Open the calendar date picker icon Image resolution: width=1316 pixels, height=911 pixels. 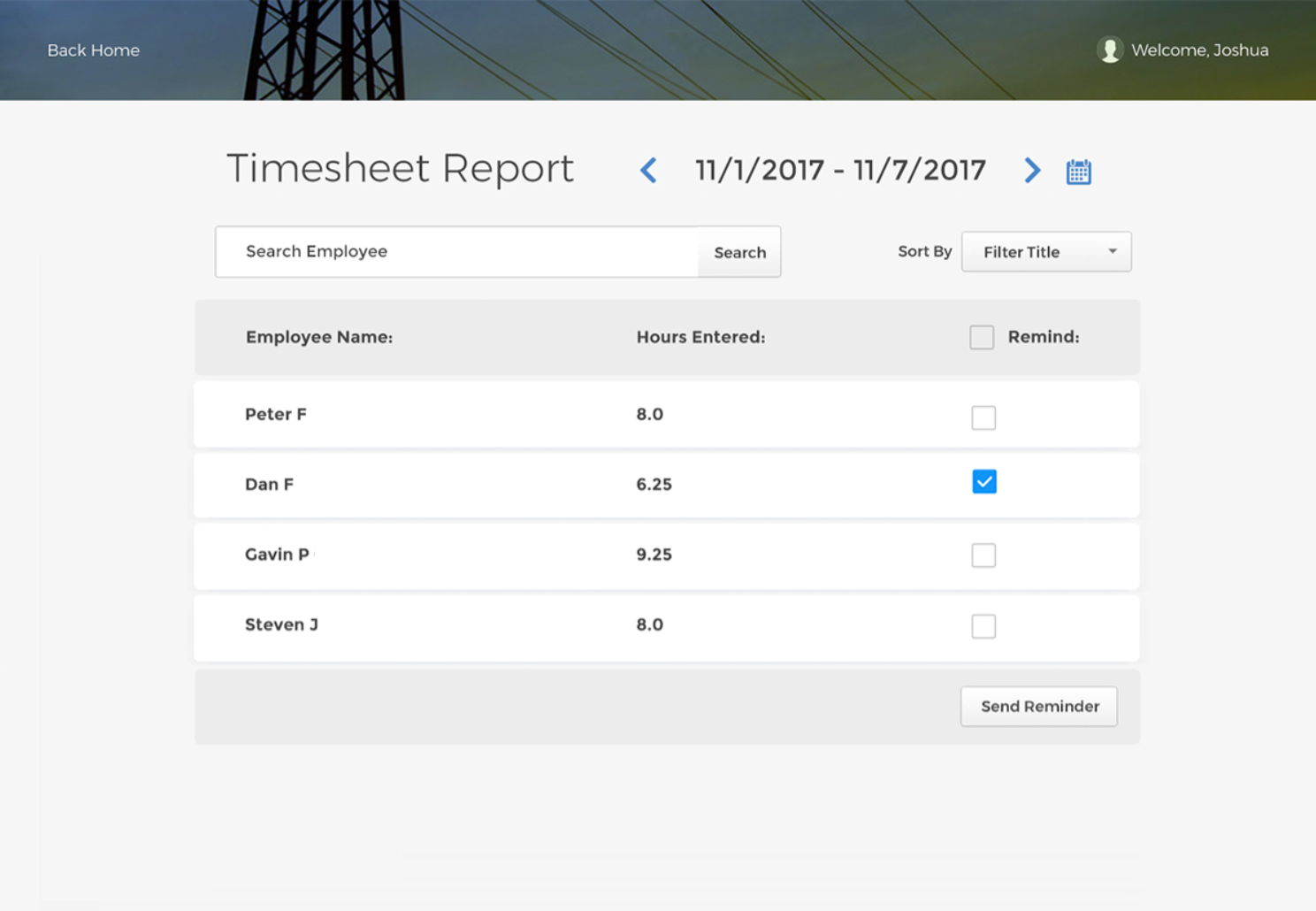tap(1078, 172)
